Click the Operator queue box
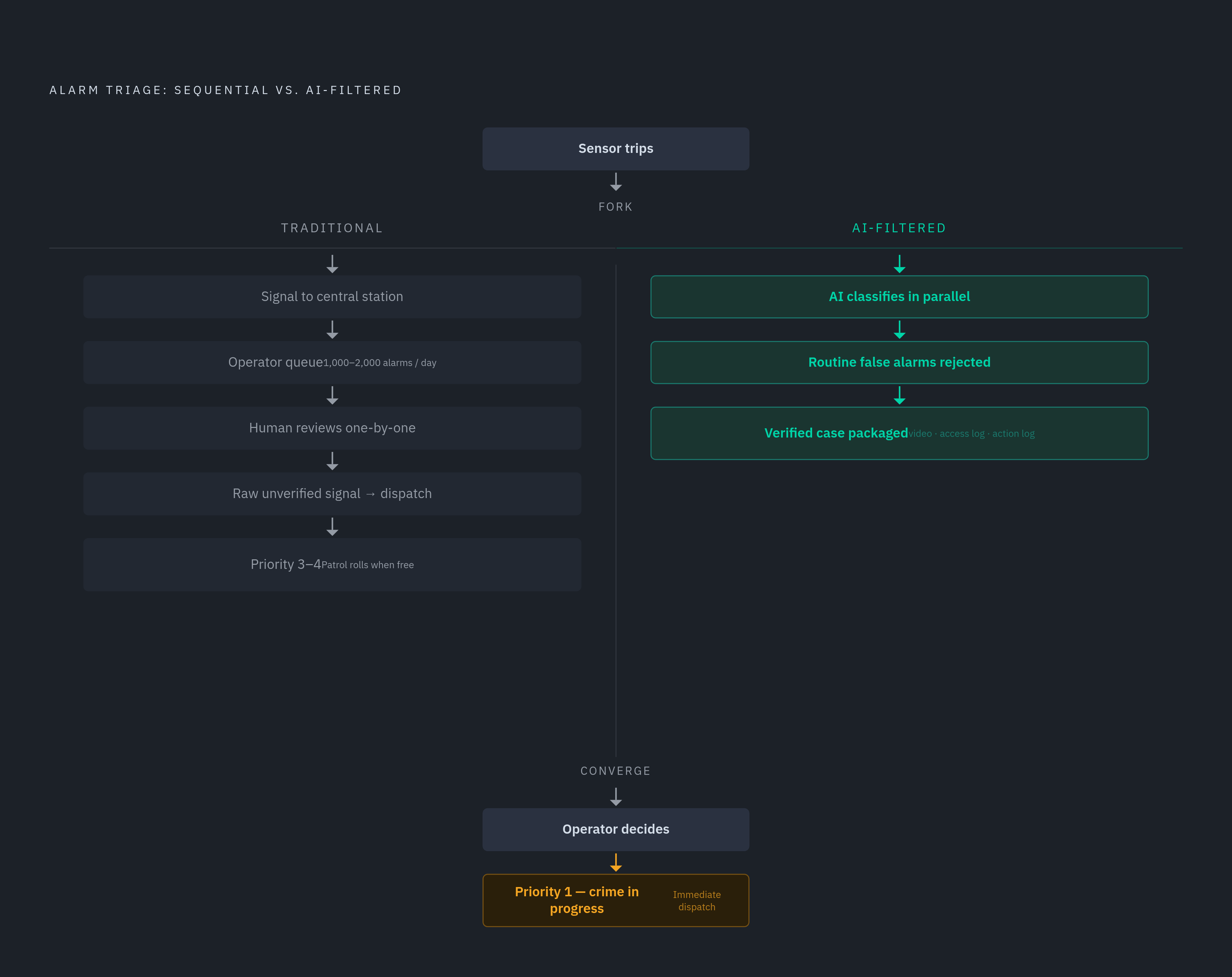This screenshot has width=1232, height=977. [332, 362]
